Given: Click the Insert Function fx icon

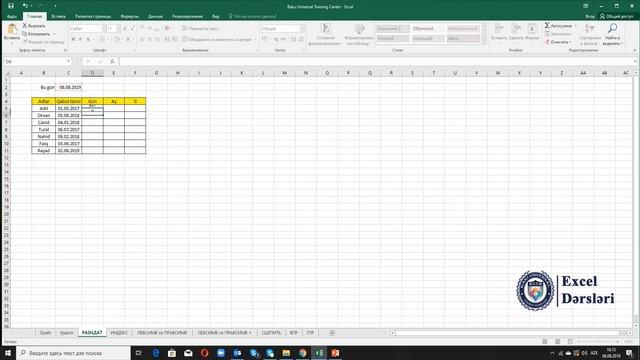Looking at the screenshot, I should pyautogui.click(x=112, y=62).
